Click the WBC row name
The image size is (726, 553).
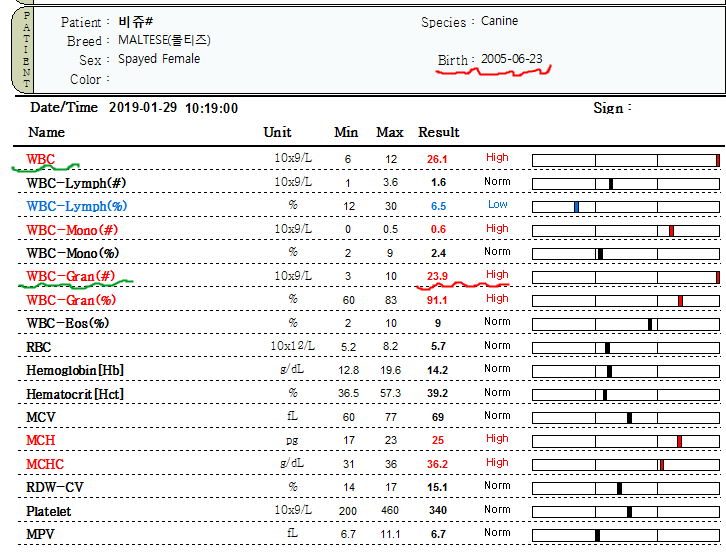tap(41, 159)
